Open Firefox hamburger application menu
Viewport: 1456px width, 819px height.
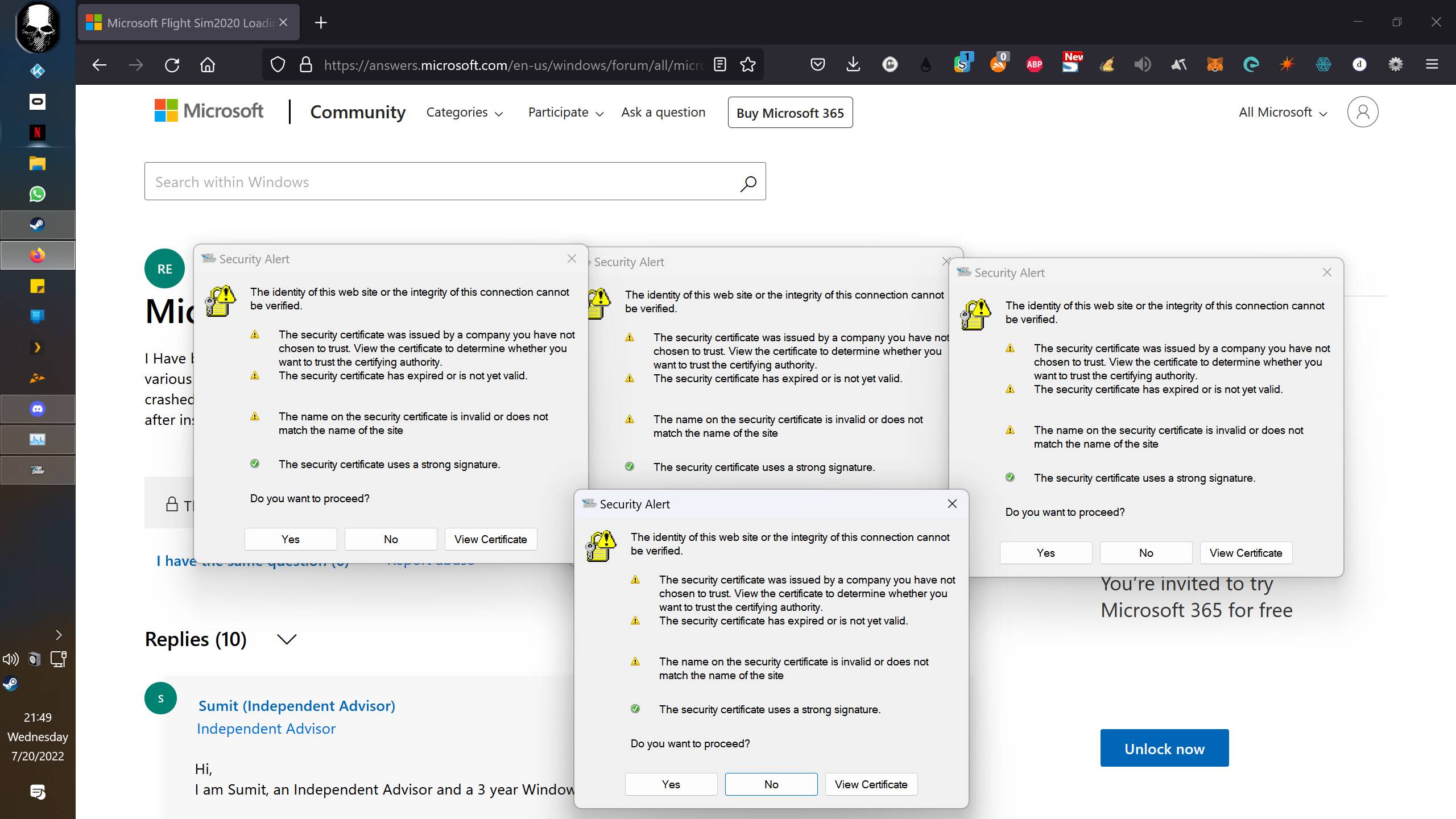(1432, 65)
